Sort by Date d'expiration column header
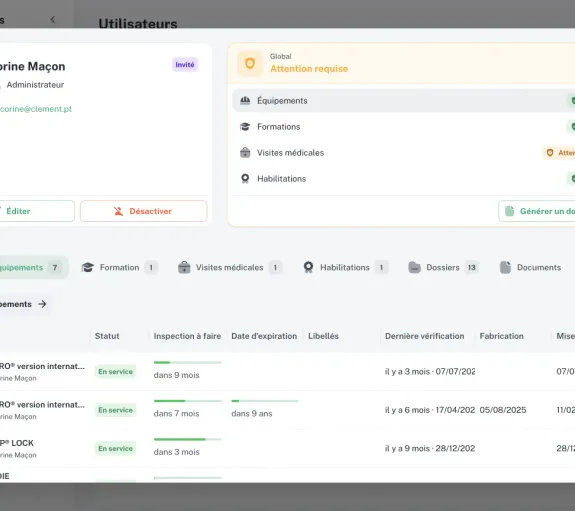The image size is (575, 511). 264,336
